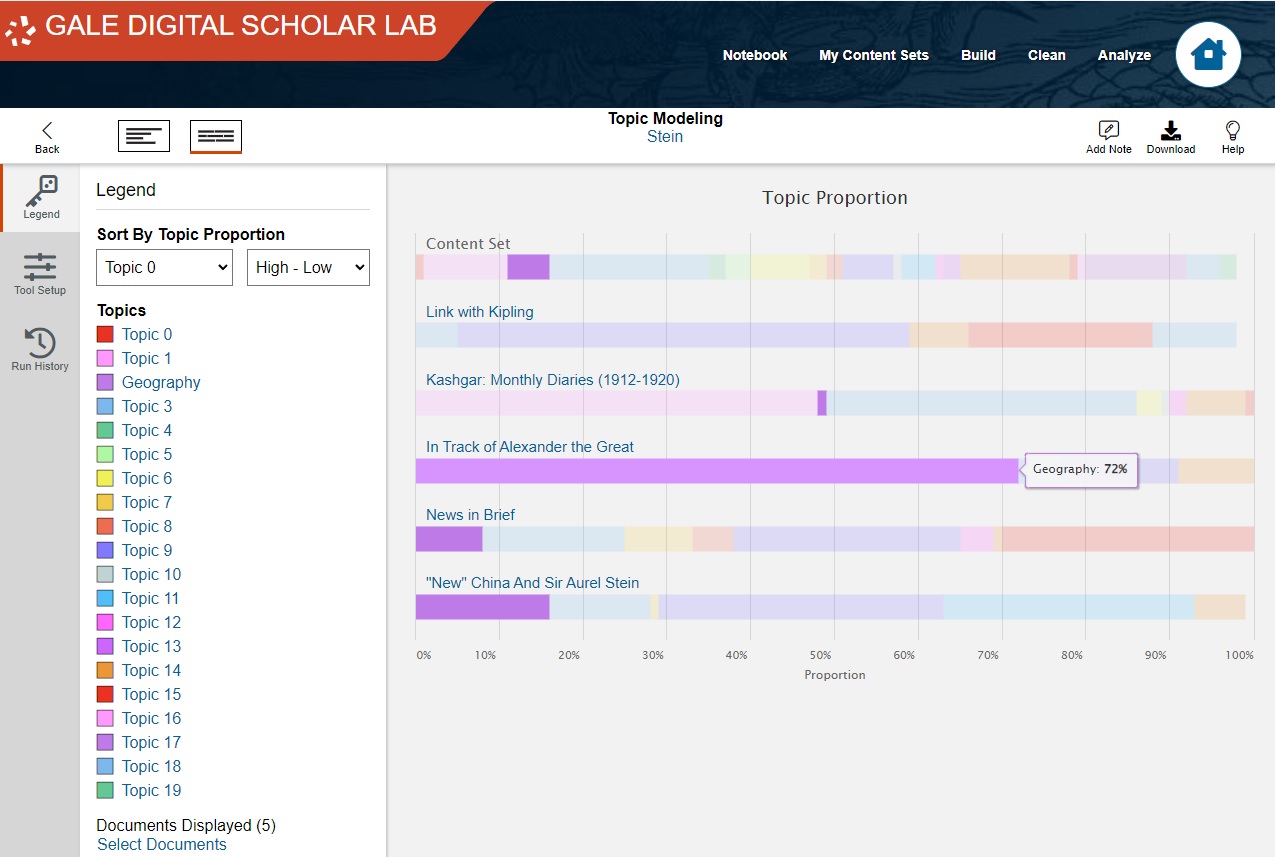The width and height of the screenshot is (1275, 857).
Task: Select Topic 7 in legend
Action: [x=147, y=502]
